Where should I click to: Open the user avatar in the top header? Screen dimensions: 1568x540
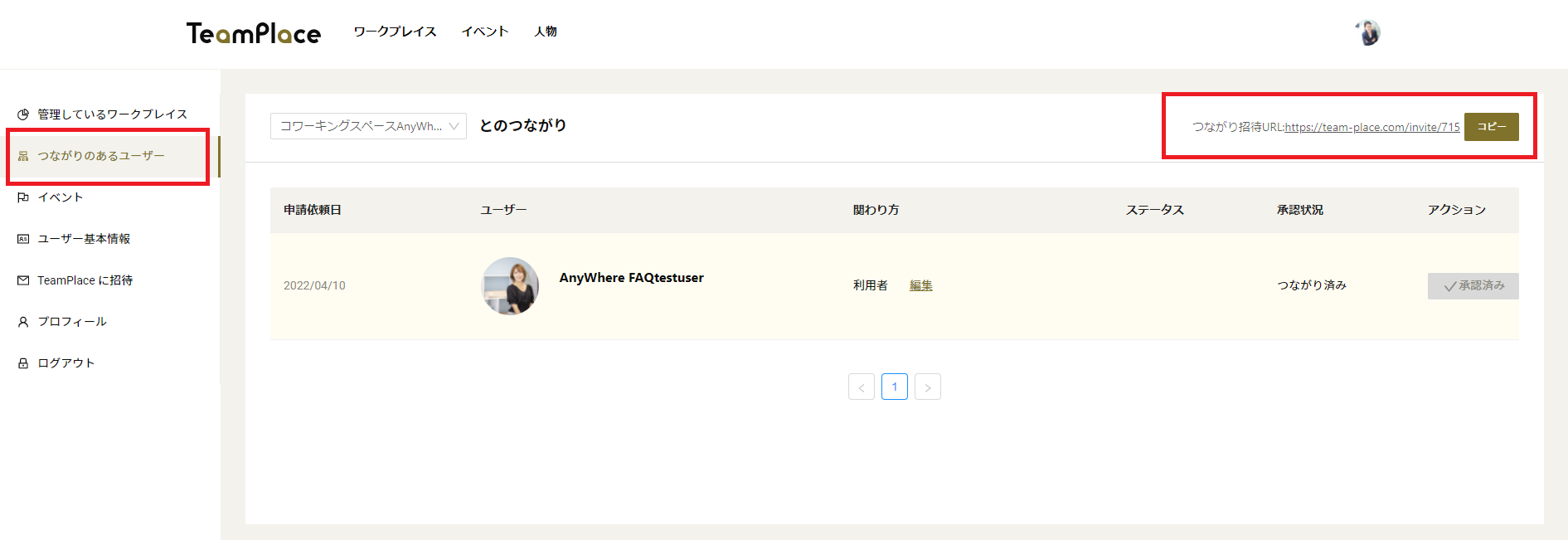point(1368,33)
